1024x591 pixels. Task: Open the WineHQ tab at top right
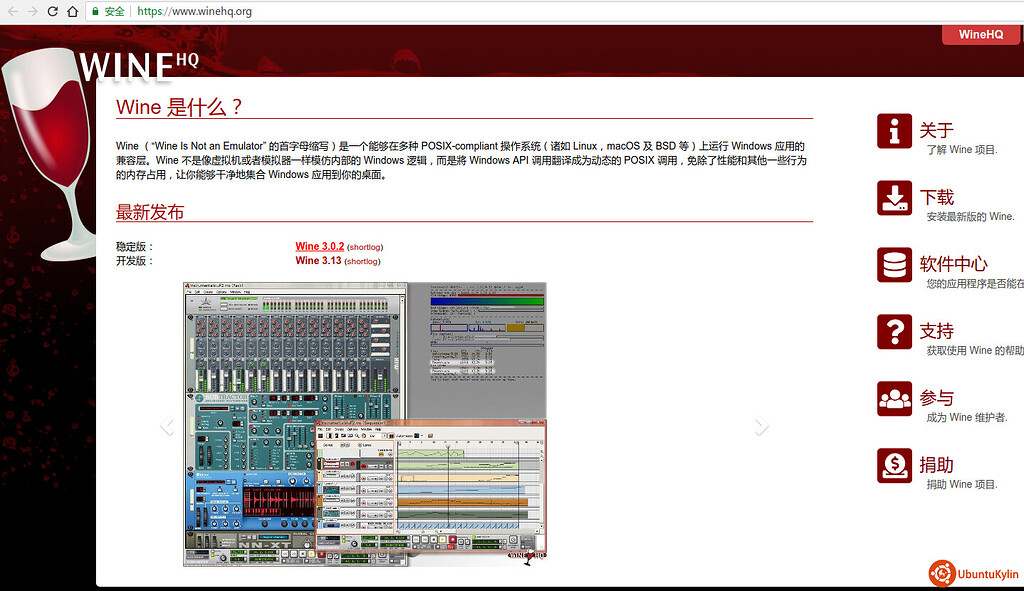[980, 34]
